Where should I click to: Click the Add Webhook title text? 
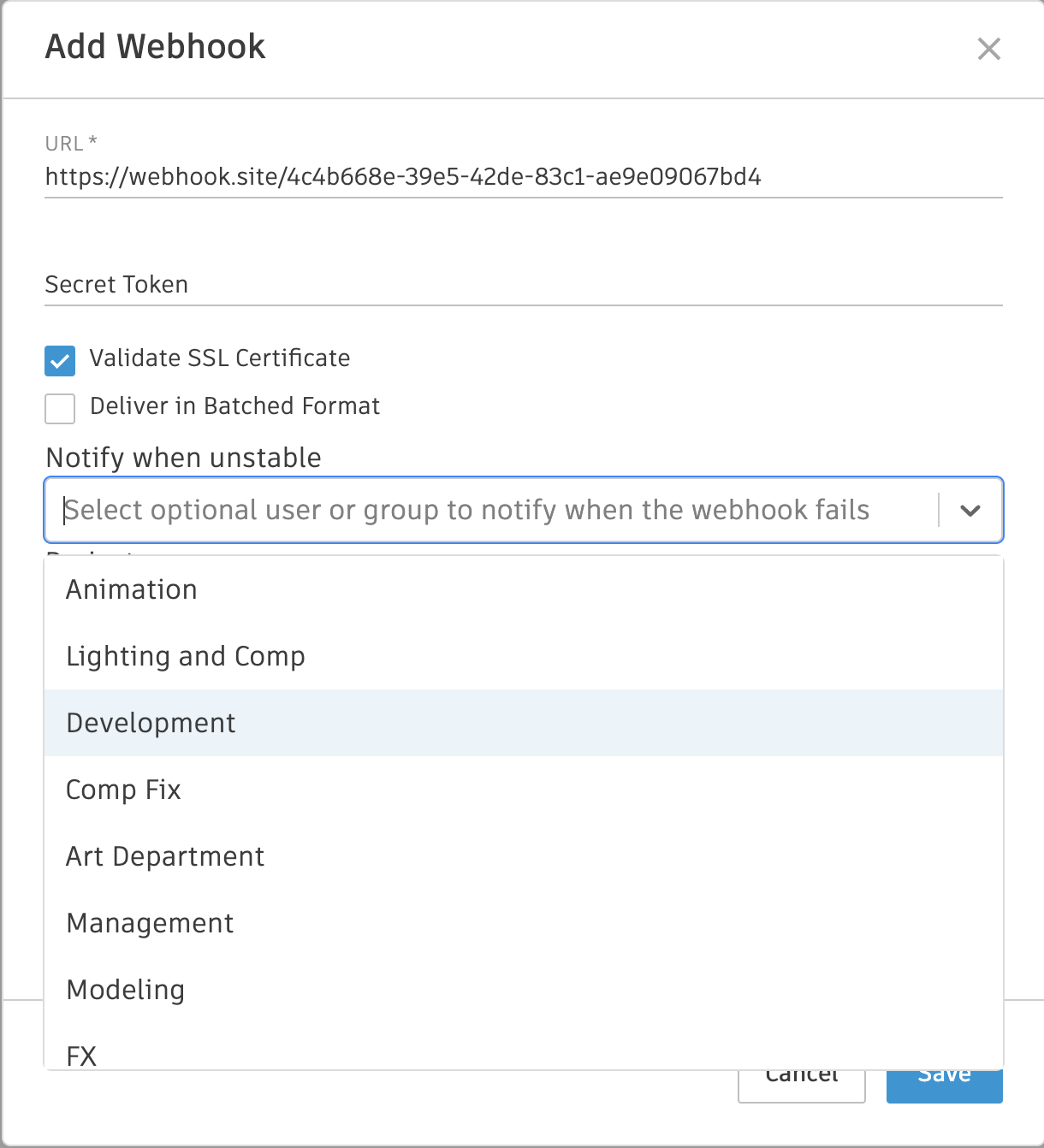156,47
